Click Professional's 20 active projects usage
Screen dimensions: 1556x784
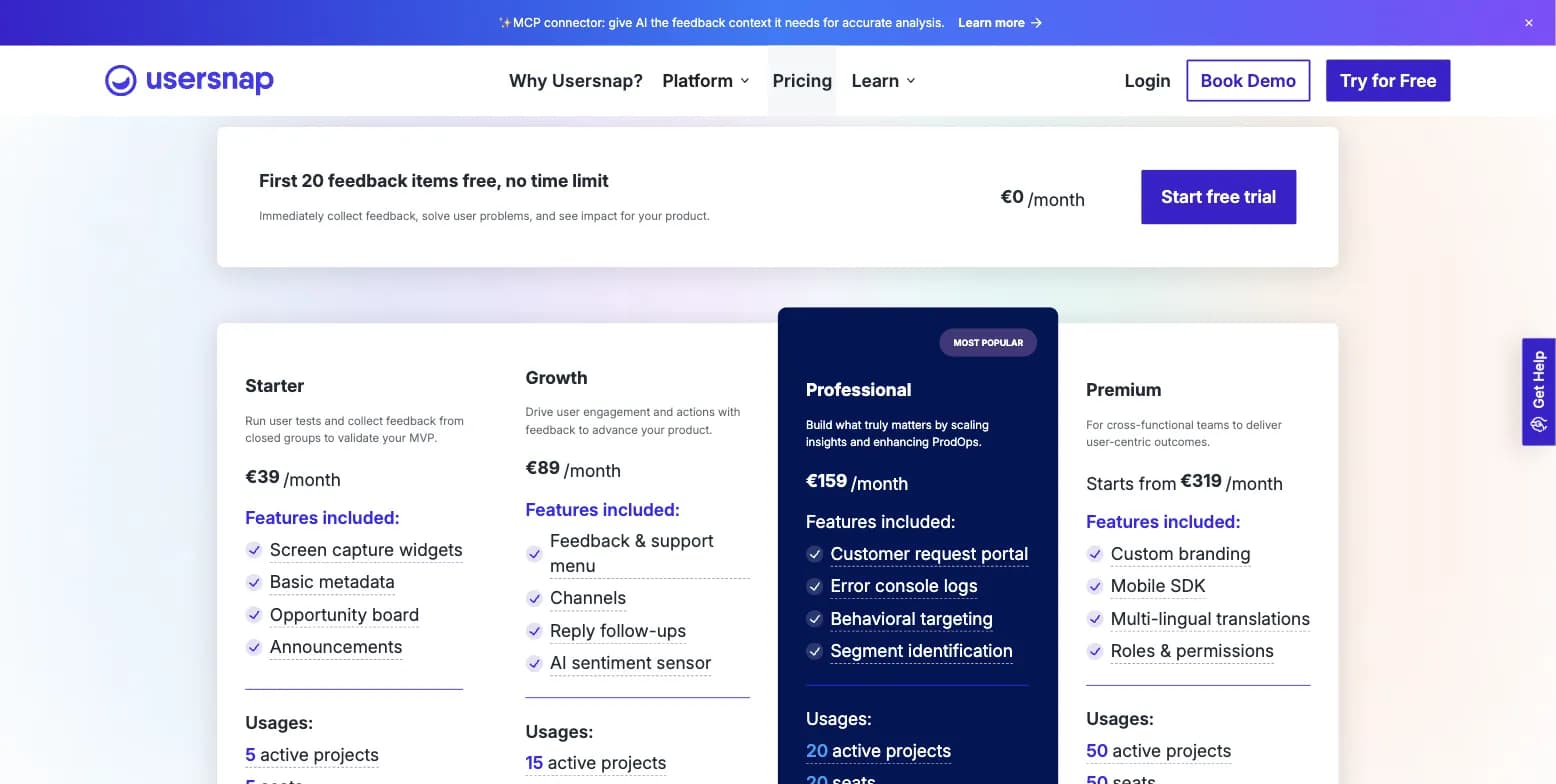pos(878,751)
